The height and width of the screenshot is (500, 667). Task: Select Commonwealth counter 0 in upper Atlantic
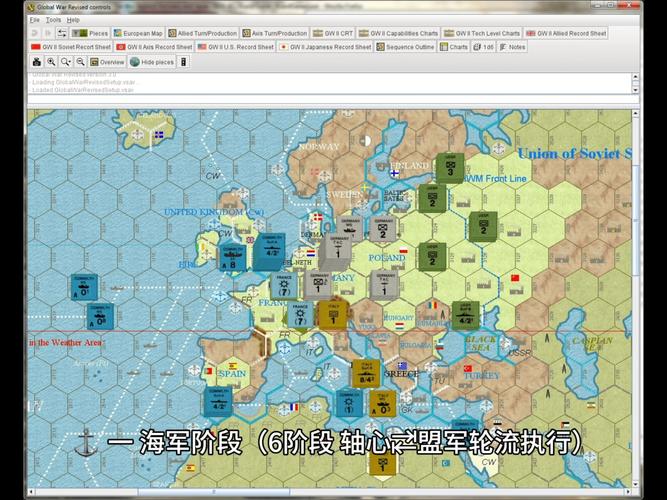pos(84,288)
